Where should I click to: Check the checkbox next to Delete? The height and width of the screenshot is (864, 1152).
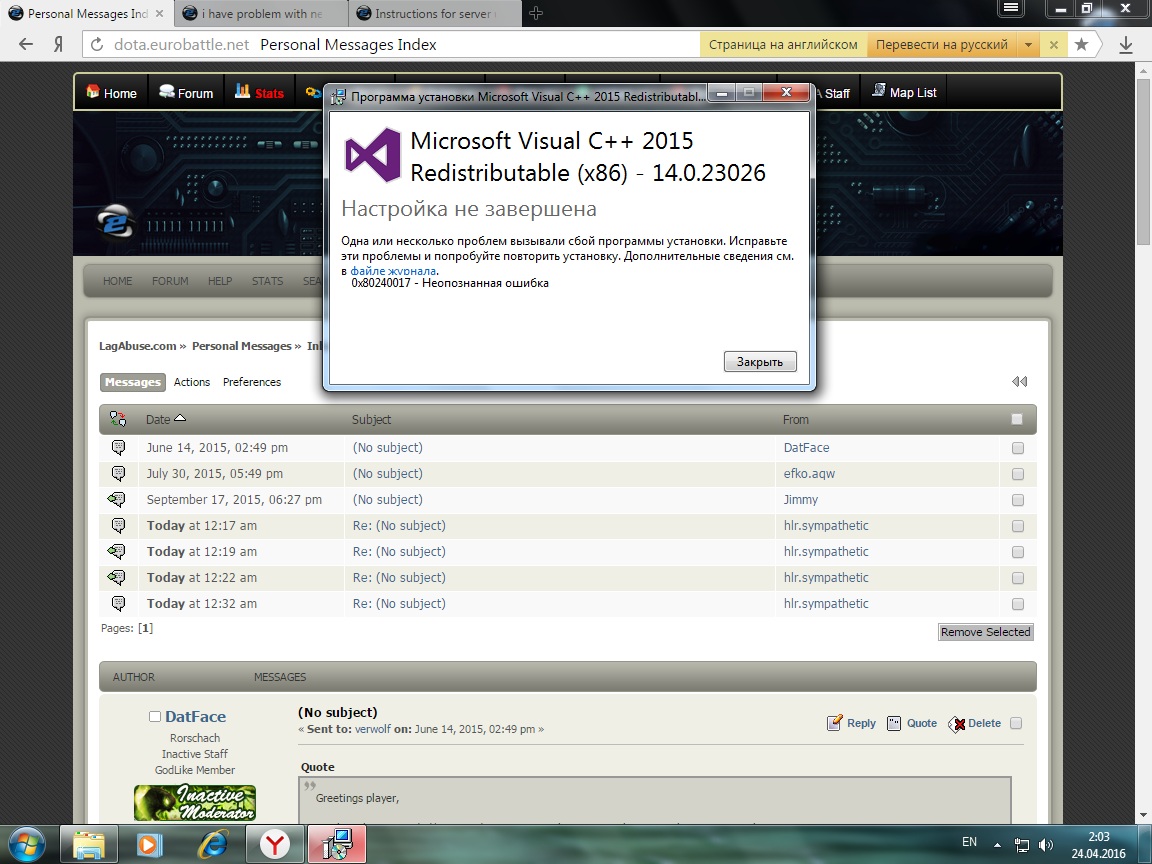click(x=1016, y=723)
